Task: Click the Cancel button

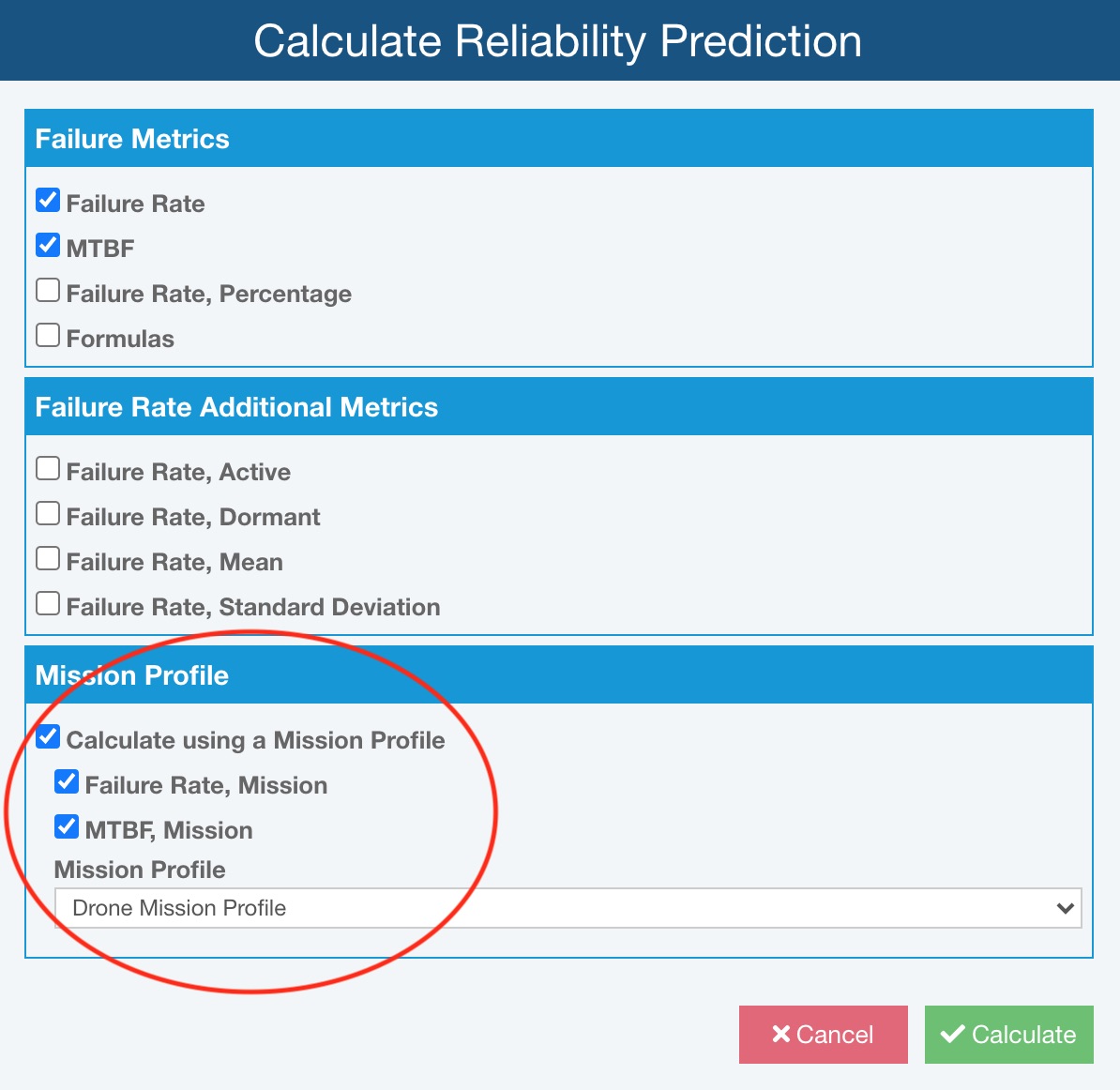Action: pos(823,1035)
